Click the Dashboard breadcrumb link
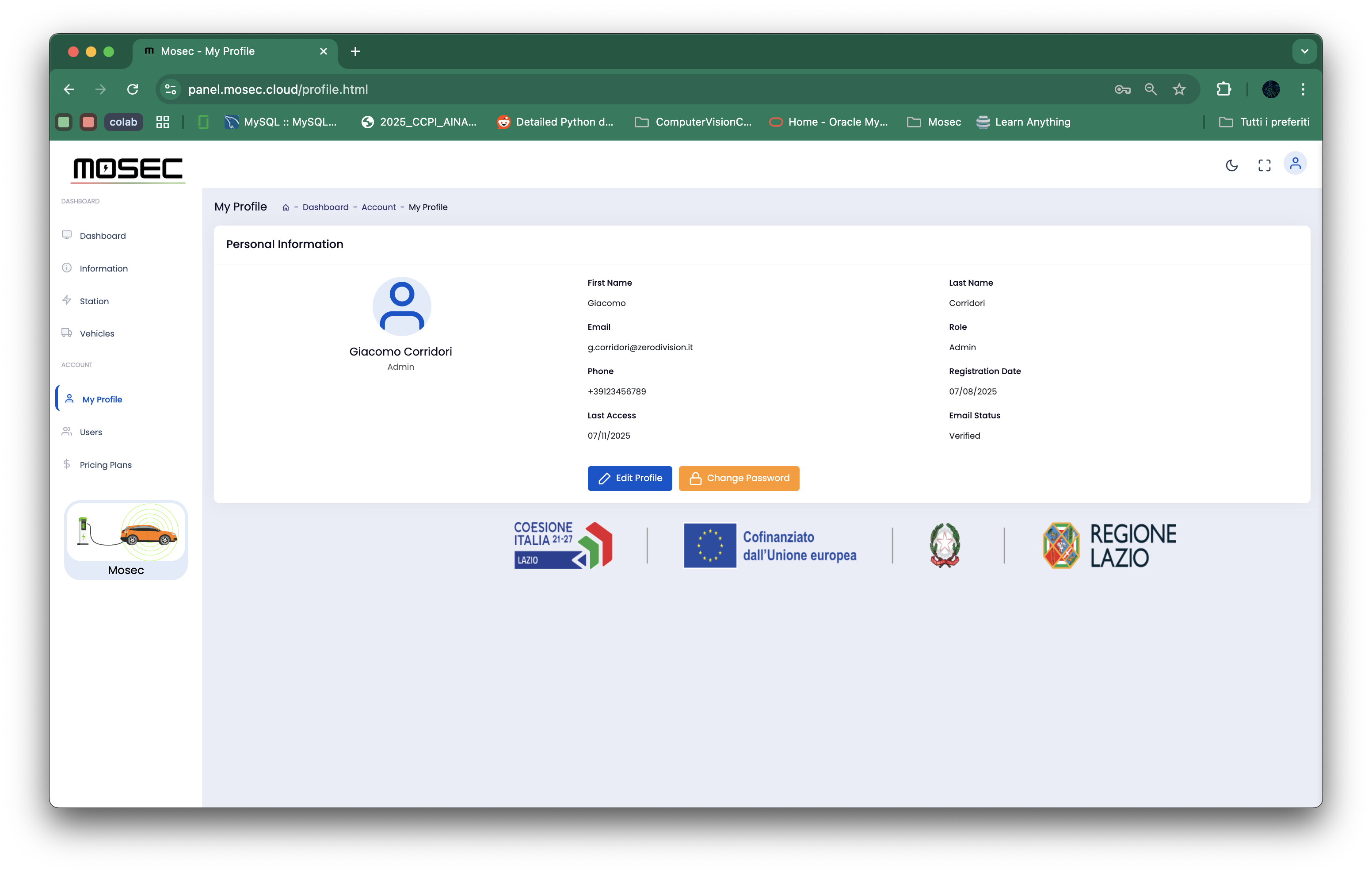The image size is (1372, 873). (325, 207)
